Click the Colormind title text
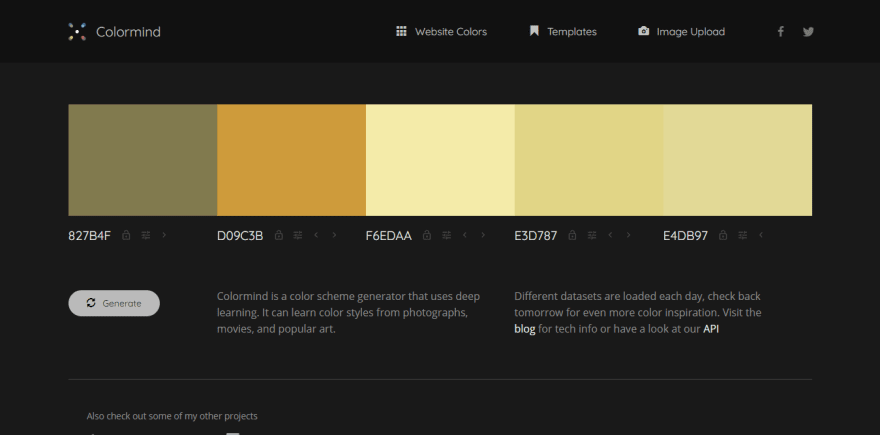880x435 pixels. pos(128,32)
